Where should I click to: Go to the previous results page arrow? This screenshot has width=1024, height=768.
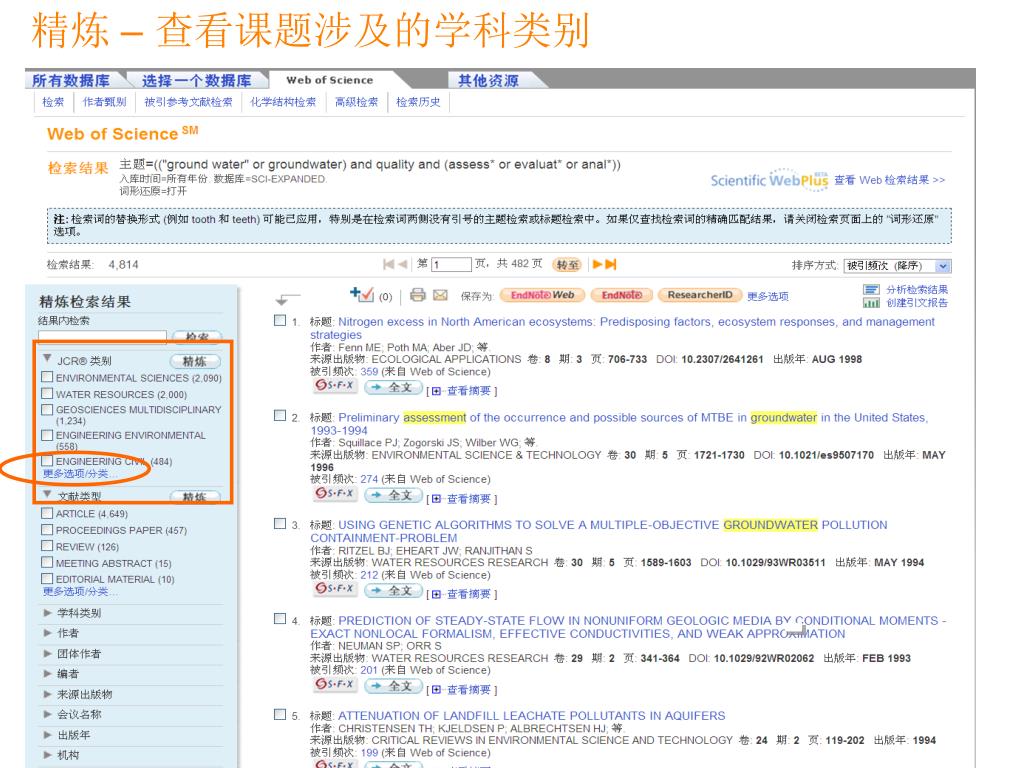tap(402, 264)
